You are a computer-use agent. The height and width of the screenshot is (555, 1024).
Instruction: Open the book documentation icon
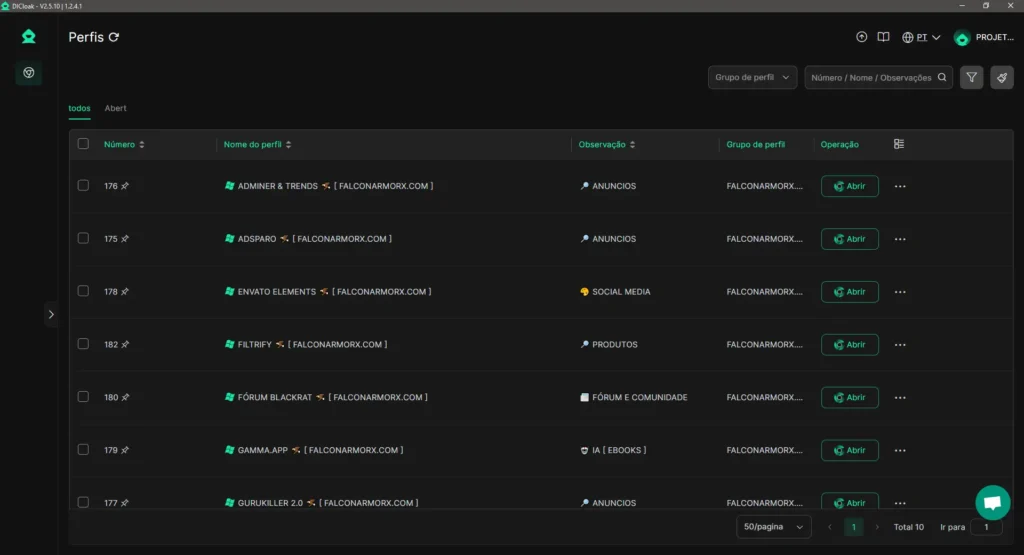[883, 37]
